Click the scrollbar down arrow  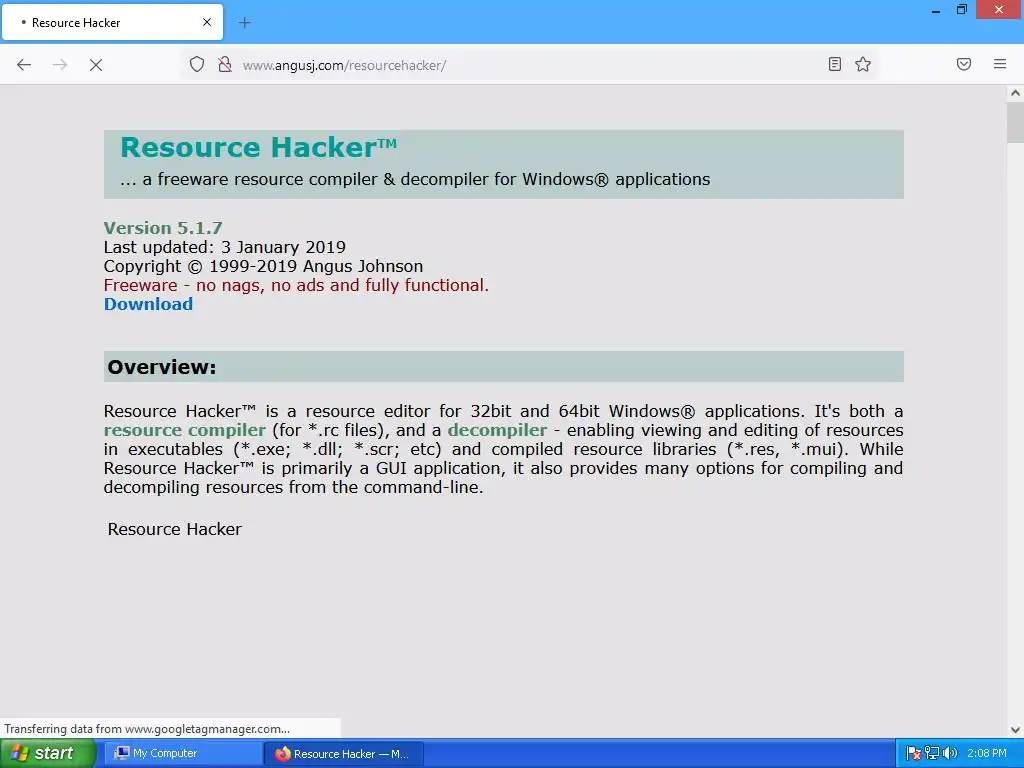tap(1015, 730)
